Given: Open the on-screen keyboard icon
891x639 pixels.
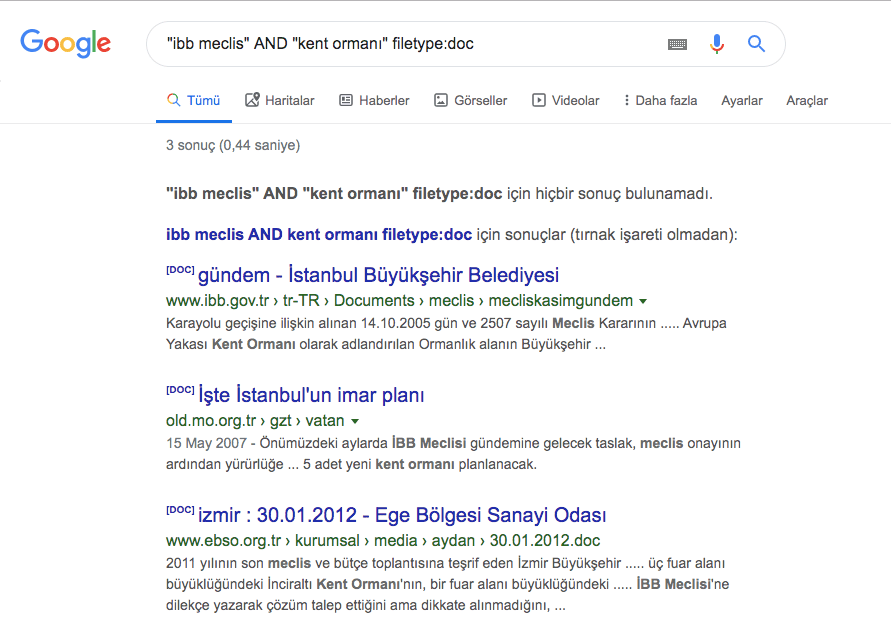Looking at the screenshot, I should coord(677,44).
